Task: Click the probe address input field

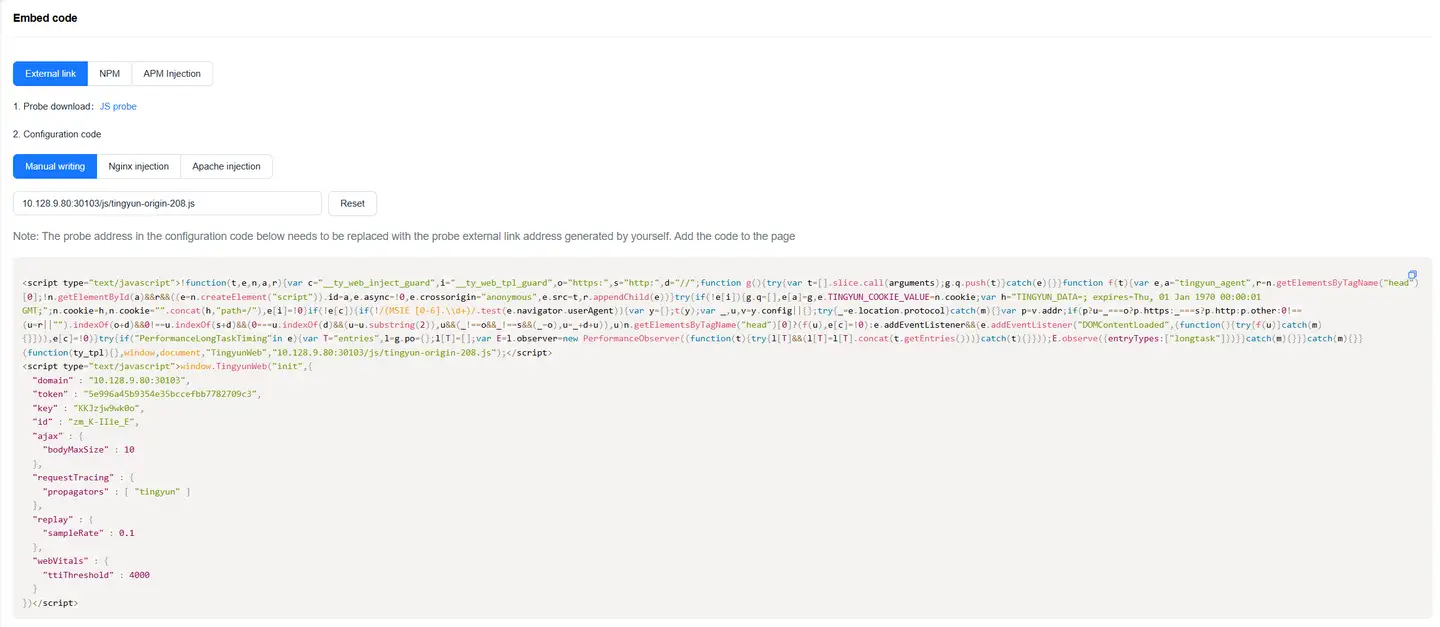Action: coord(166,203)
